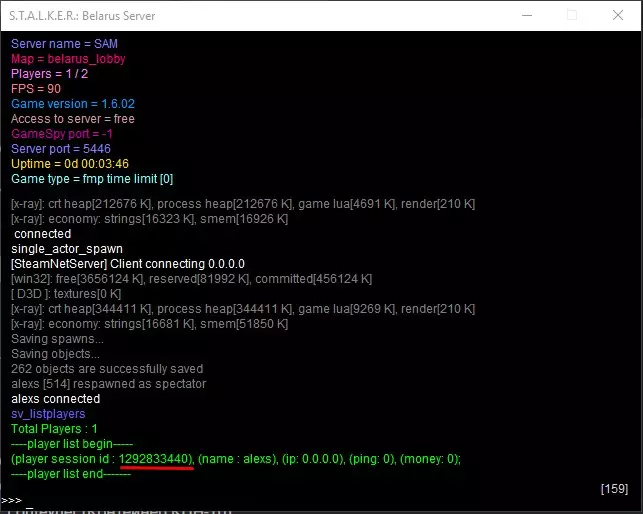Click the Access to server = free line
This screenshot has width=643, height=514.
73,119
